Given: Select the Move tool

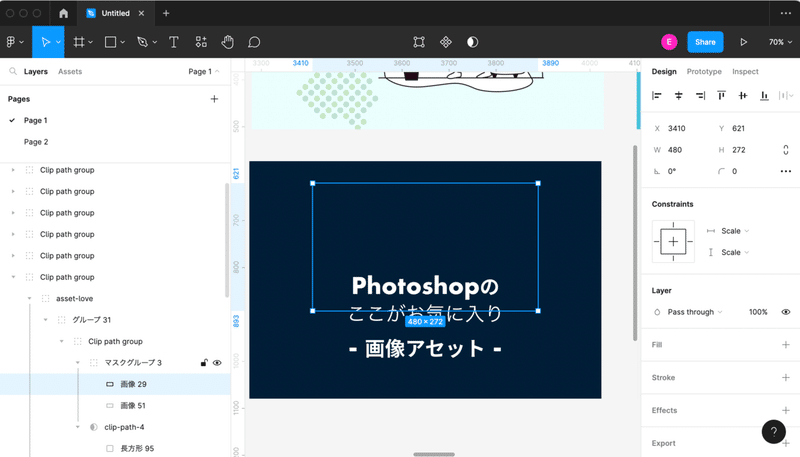Looking at the screenshot, I should coord(45,42).
